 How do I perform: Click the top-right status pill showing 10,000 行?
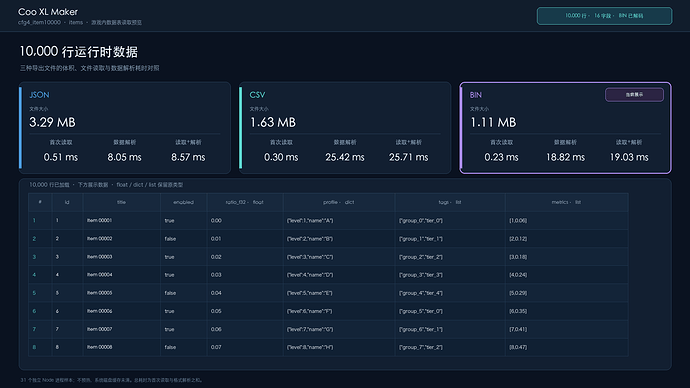[x=604, y=16]
